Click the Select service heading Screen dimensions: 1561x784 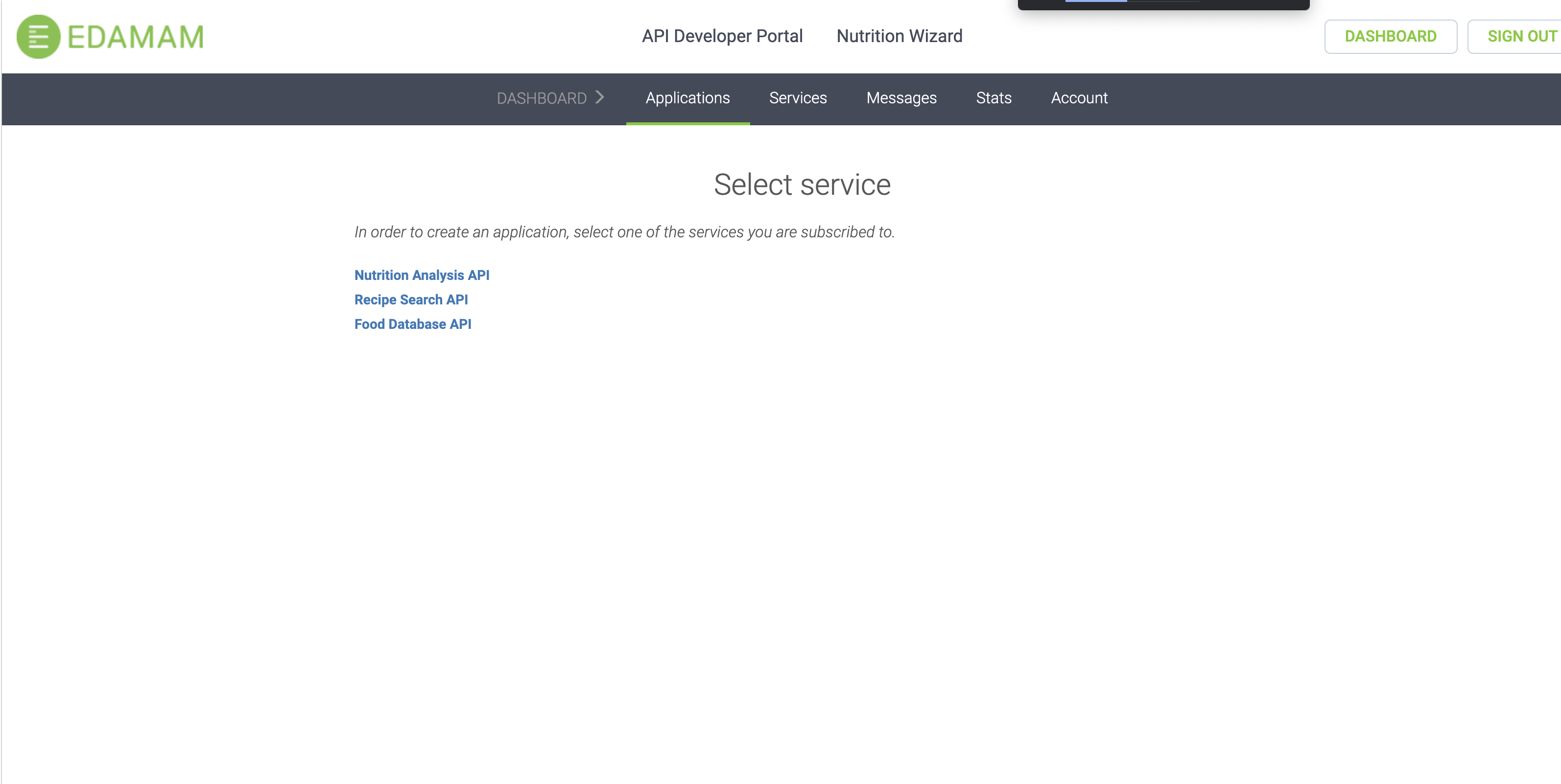(x=802, y=185)
